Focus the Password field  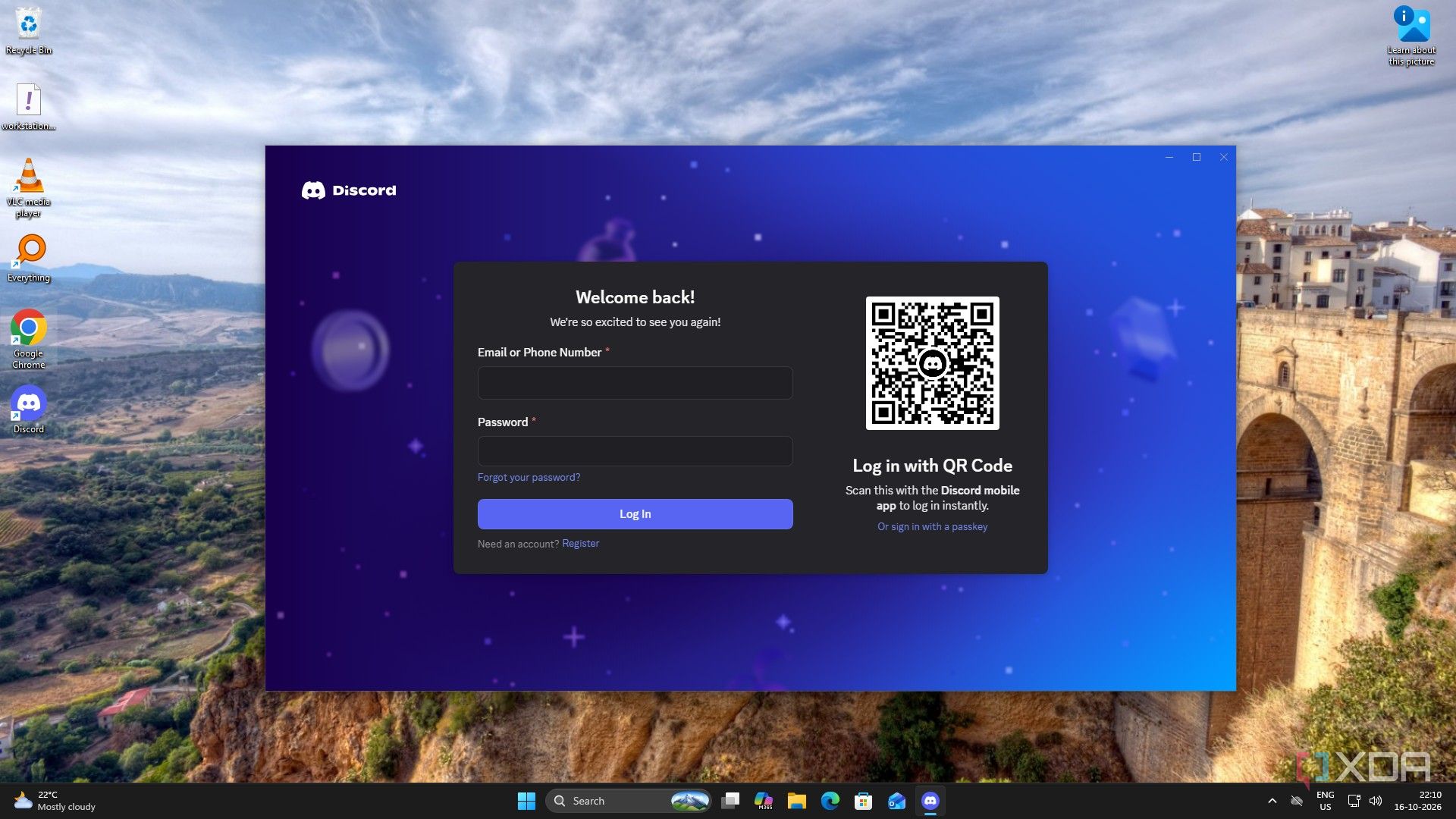tap(635, 451)
